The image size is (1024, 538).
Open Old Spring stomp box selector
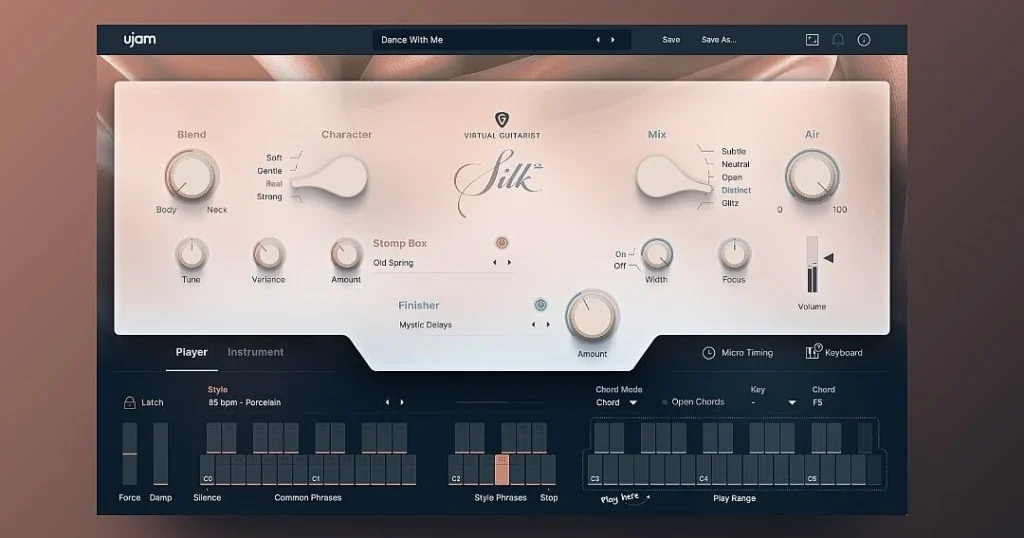coord(393,262)
